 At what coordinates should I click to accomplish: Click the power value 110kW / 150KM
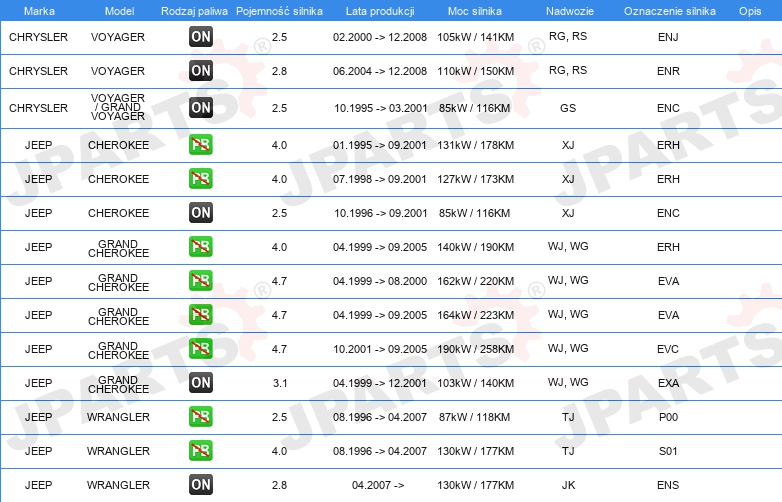[475, 71]
